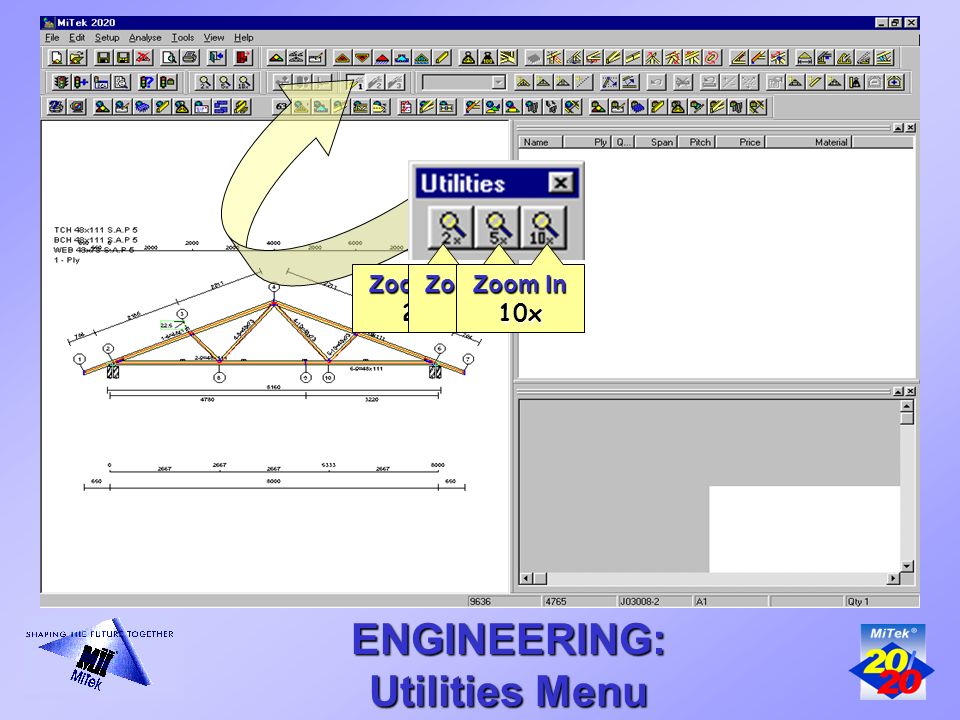Screen dimensions: 960x720
Task: Click the small 2x magnifier in main toolbar
Action: coord(204,82)
